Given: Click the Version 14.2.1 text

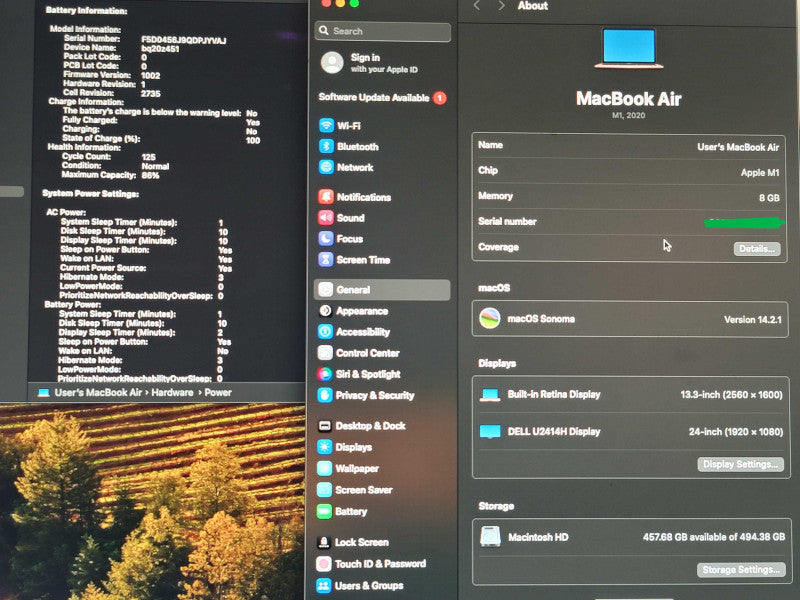Looking at the screenshot, I should (x=753, y=319).
